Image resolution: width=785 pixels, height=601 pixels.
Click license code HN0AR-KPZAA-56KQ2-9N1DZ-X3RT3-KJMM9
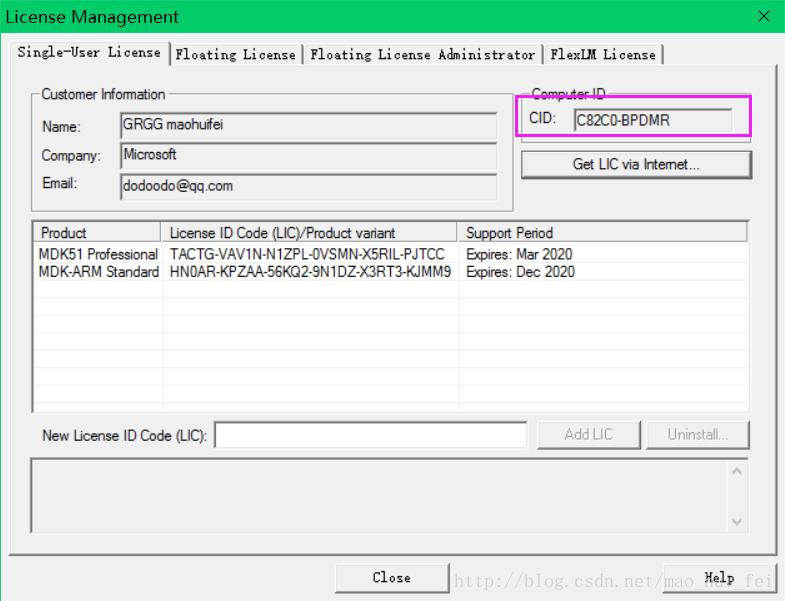310,272
